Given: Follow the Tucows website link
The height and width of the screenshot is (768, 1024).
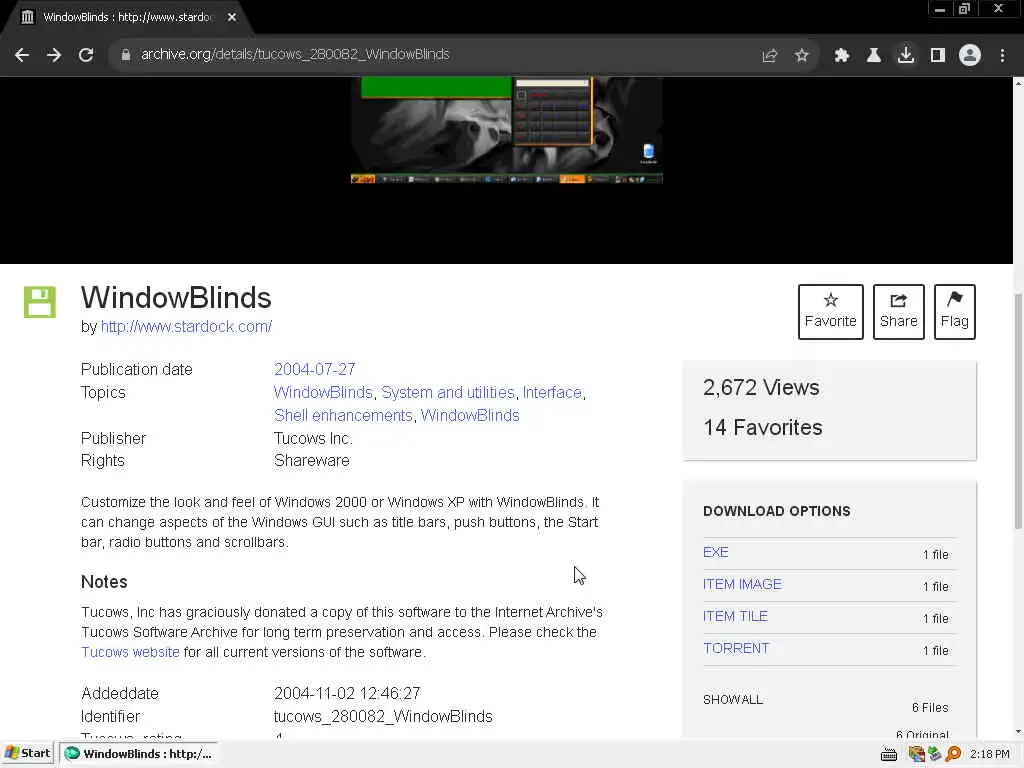Looking at the screenshot, I should pos(130,652).
